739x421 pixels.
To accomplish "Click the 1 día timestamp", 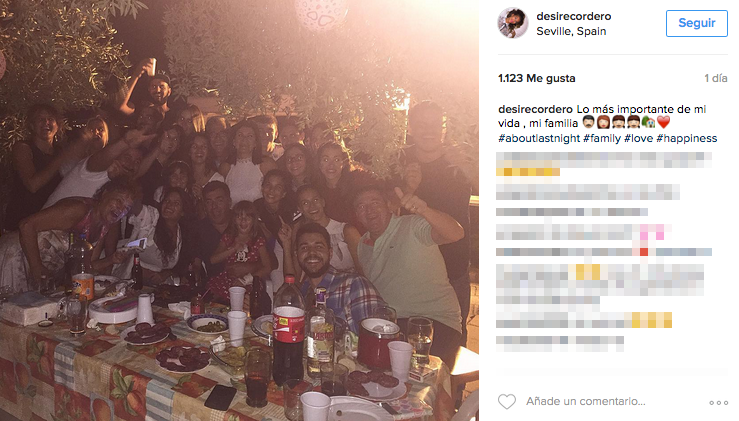I will pos(715,78).
